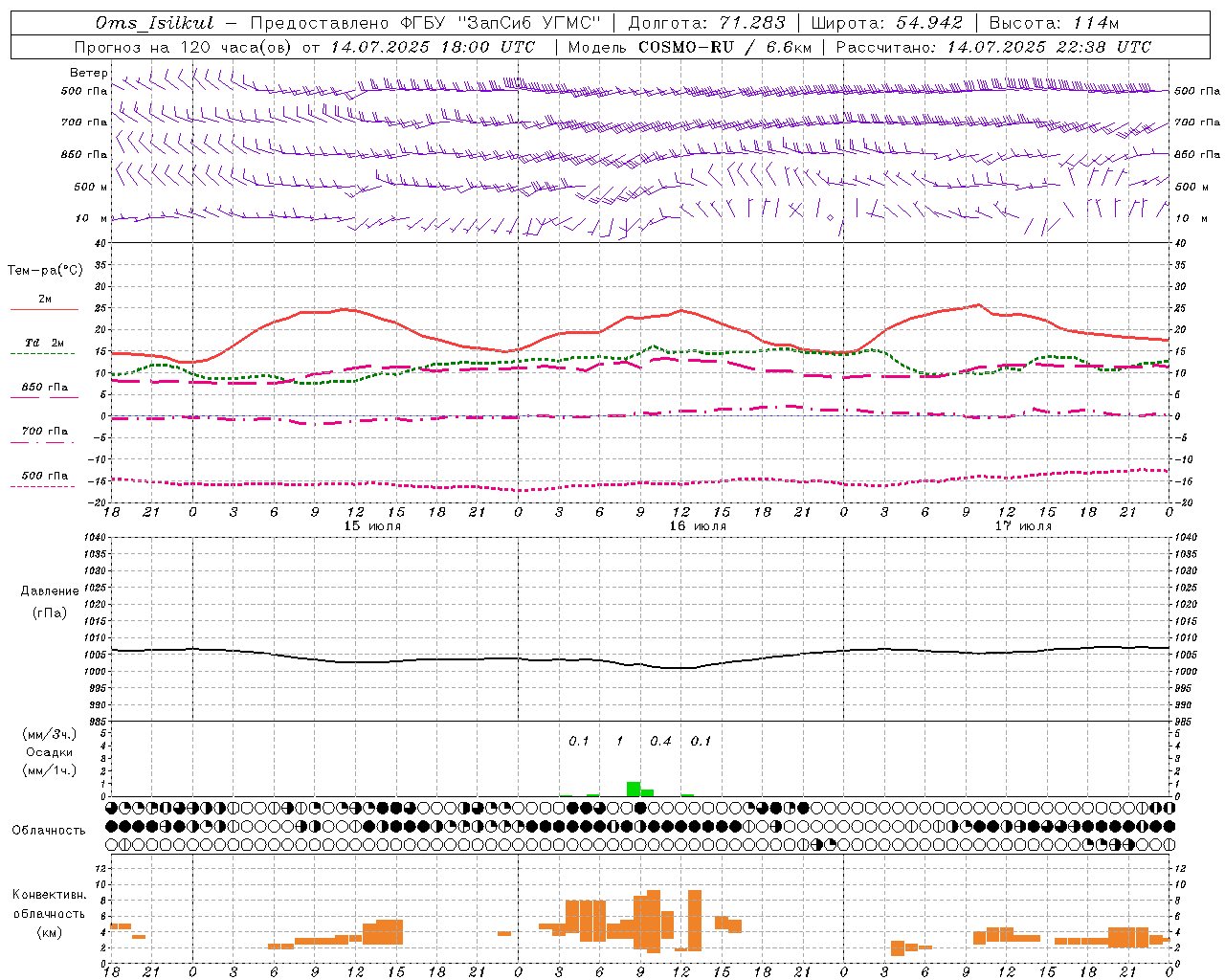Viewport: 1225px width, 980px height.
Task: Click the '(мм/3ч.)' precipitation unit label
Action: (49, 734)
